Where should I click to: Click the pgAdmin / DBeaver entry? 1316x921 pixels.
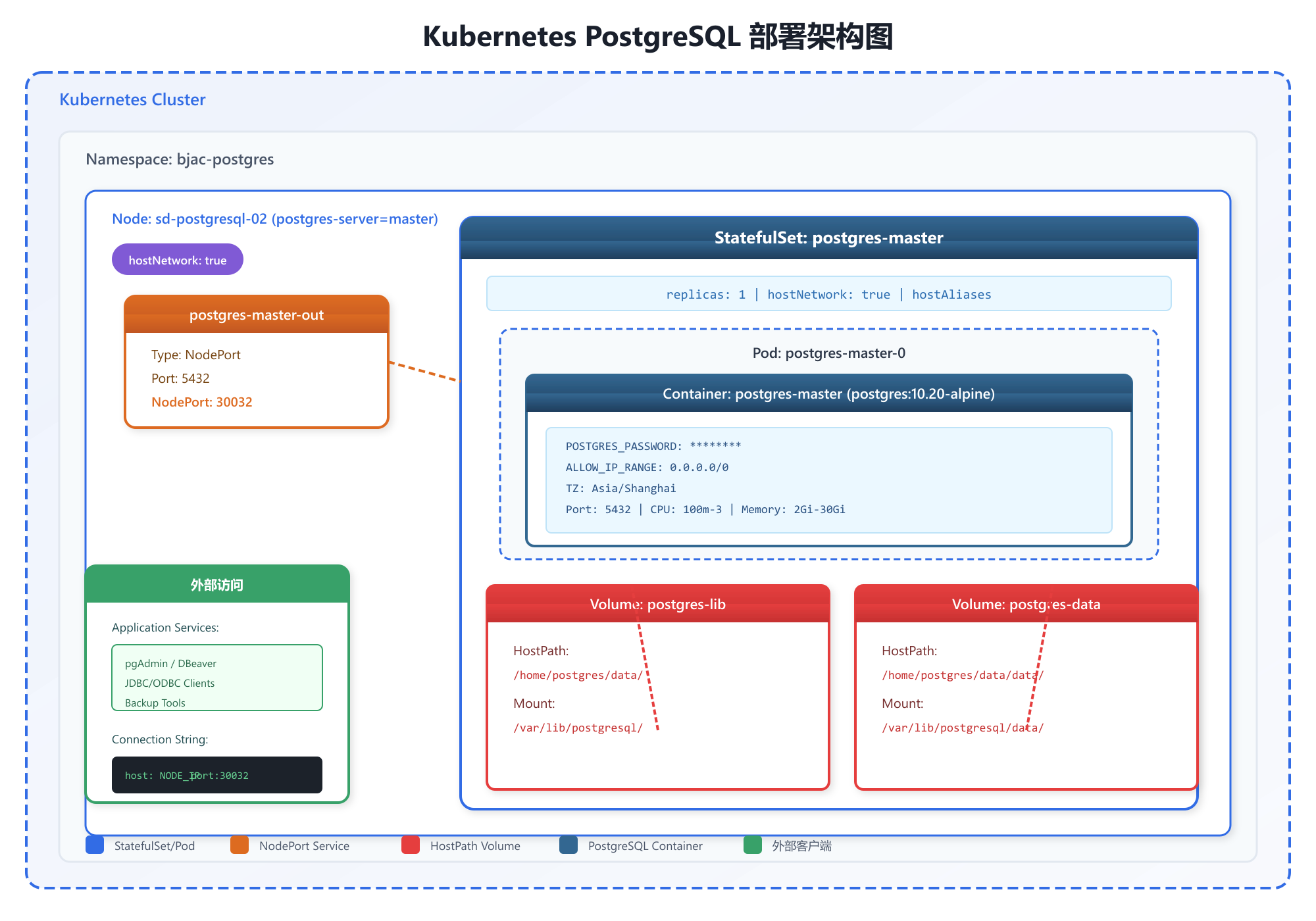170,663
